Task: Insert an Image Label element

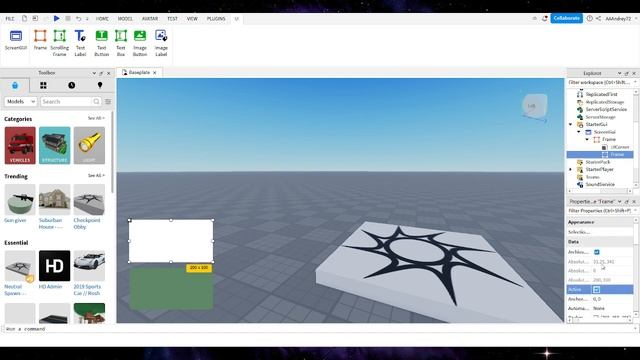Action: (161, 43)
